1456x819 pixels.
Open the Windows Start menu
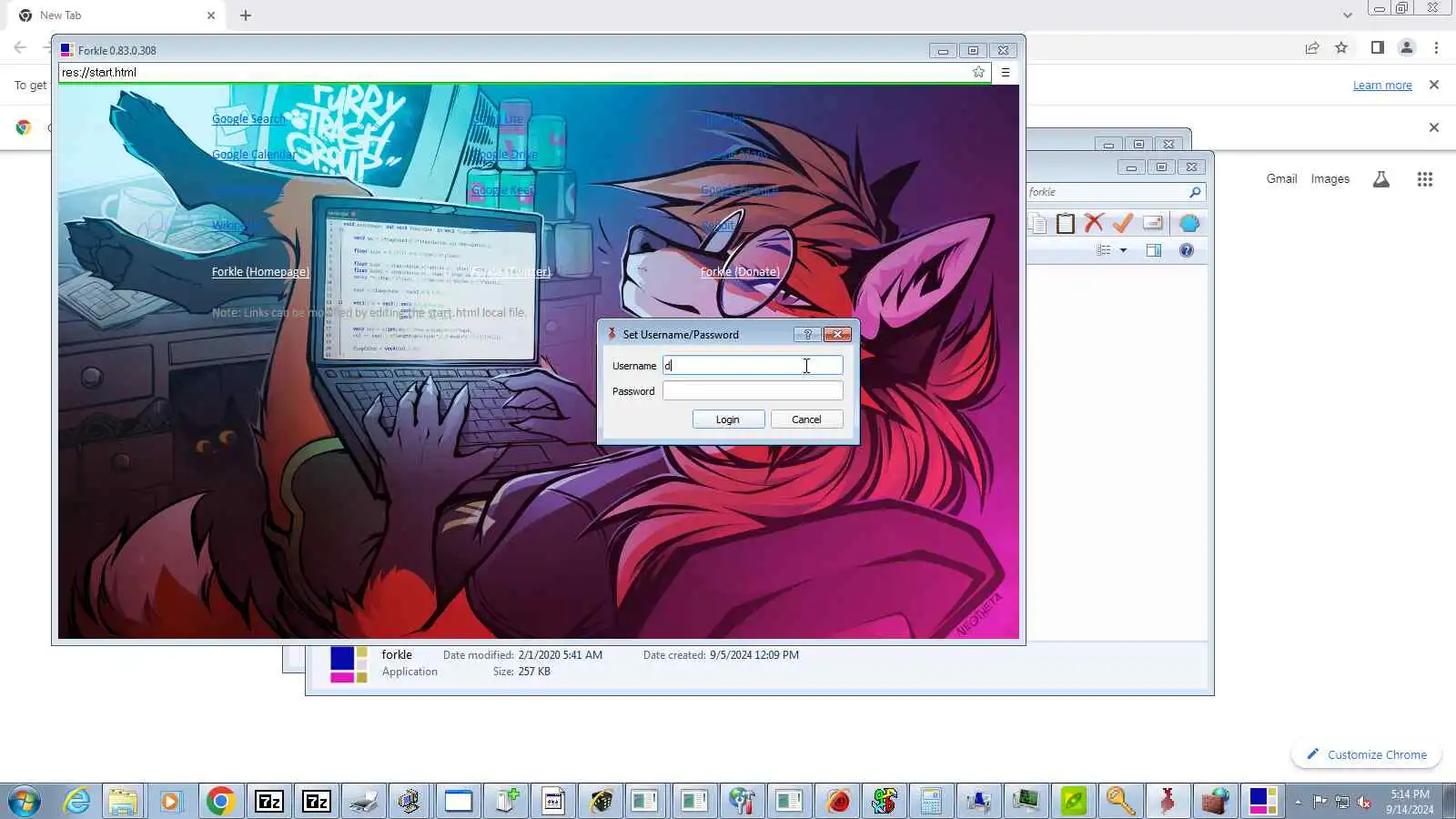point(25,802)
